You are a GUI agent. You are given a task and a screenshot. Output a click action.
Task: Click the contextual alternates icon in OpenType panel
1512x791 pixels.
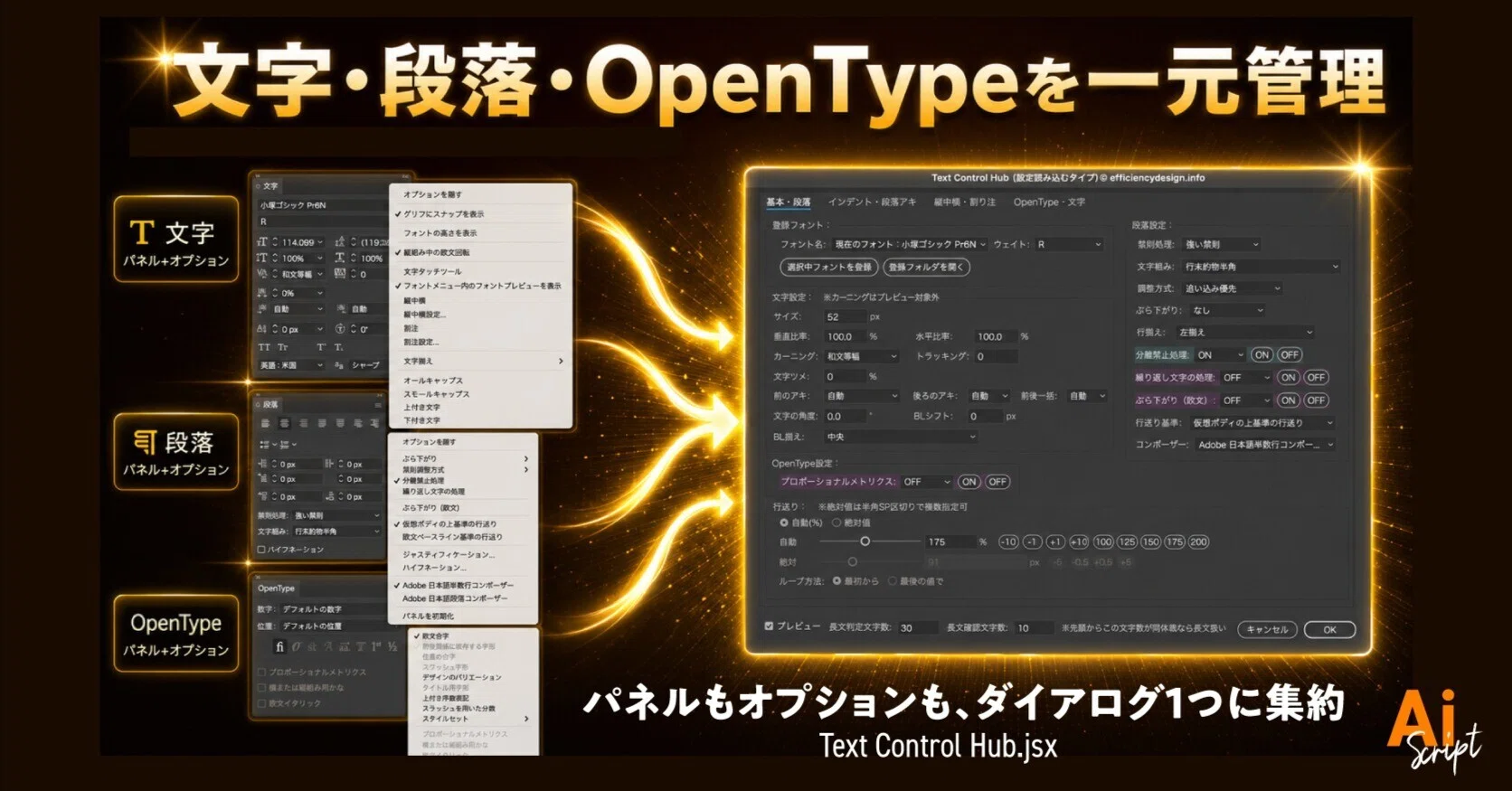pos(296,646)
